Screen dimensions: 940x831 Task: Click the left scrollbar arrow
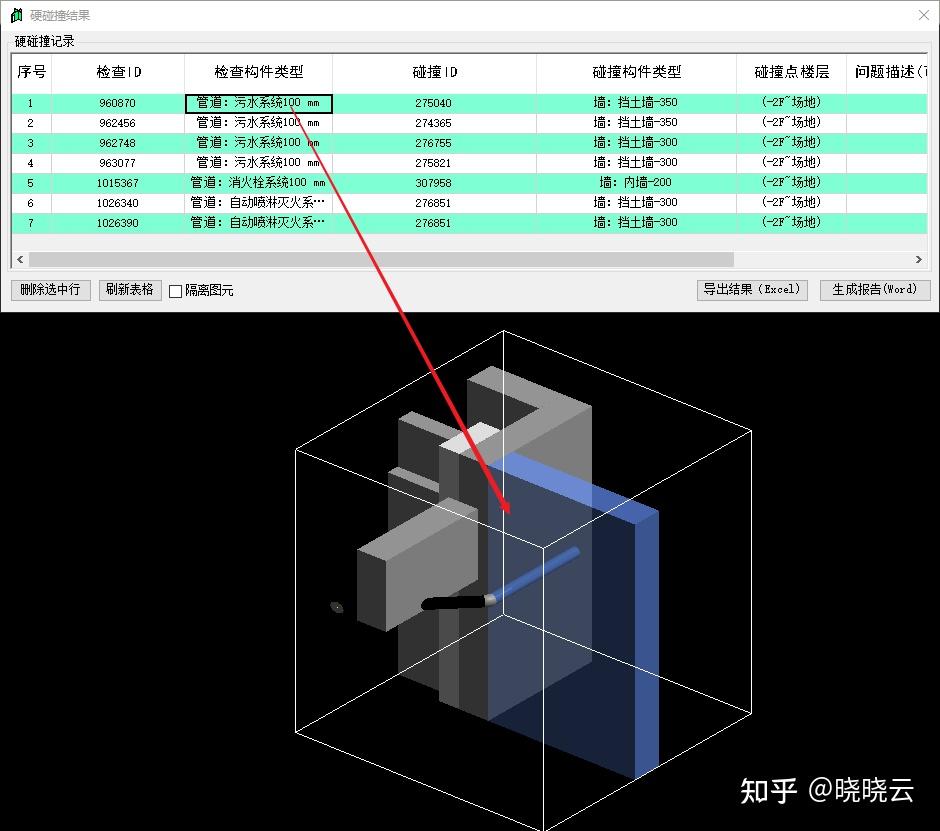click(19, 259)
